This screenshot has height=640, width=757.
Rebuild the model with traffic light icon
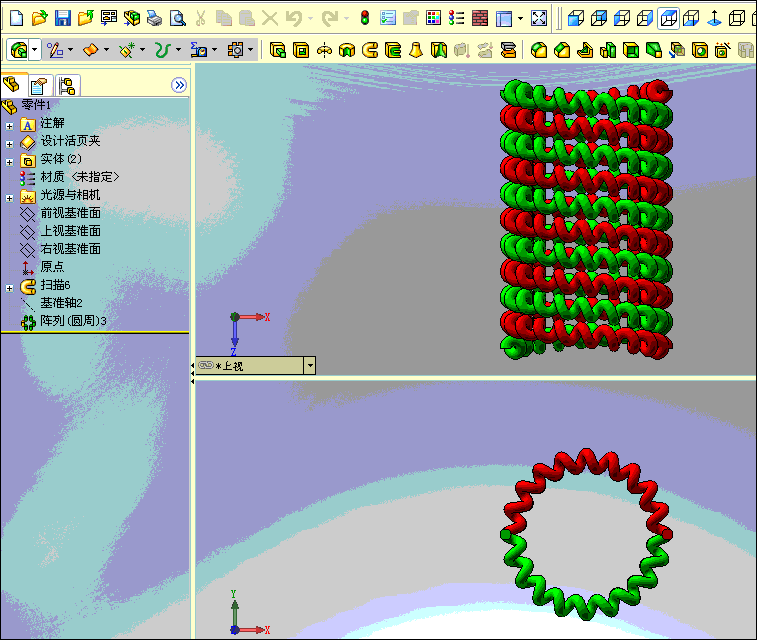[x=365, y=18]
